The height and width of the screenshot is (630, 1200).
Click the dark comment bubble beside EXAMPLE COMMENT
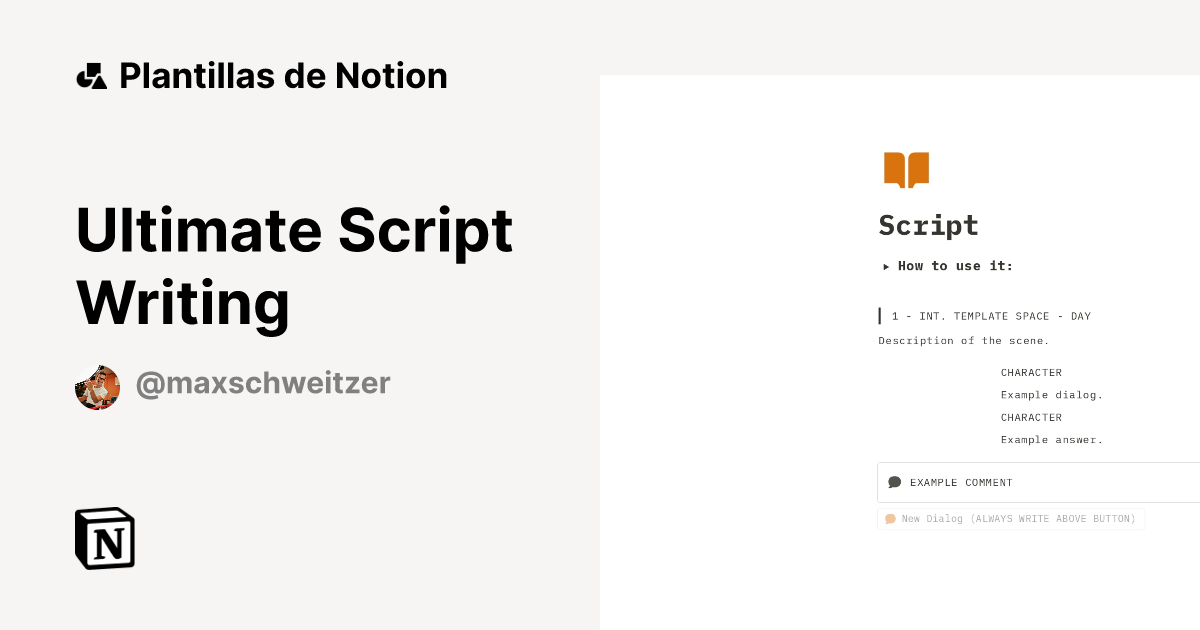(894, 481)
